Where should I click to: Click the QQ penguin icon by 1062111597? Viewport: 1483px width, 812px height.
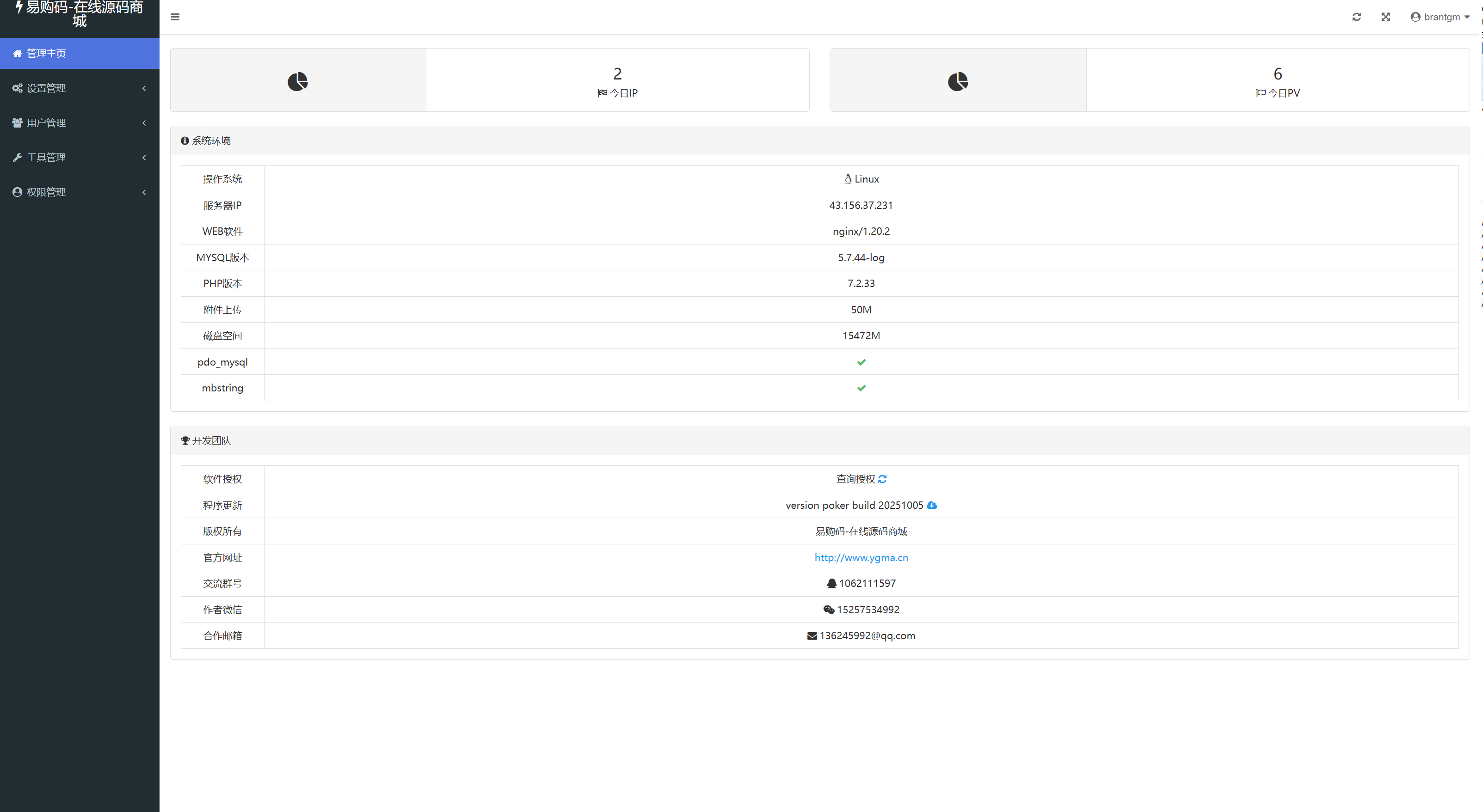point(831,584)
